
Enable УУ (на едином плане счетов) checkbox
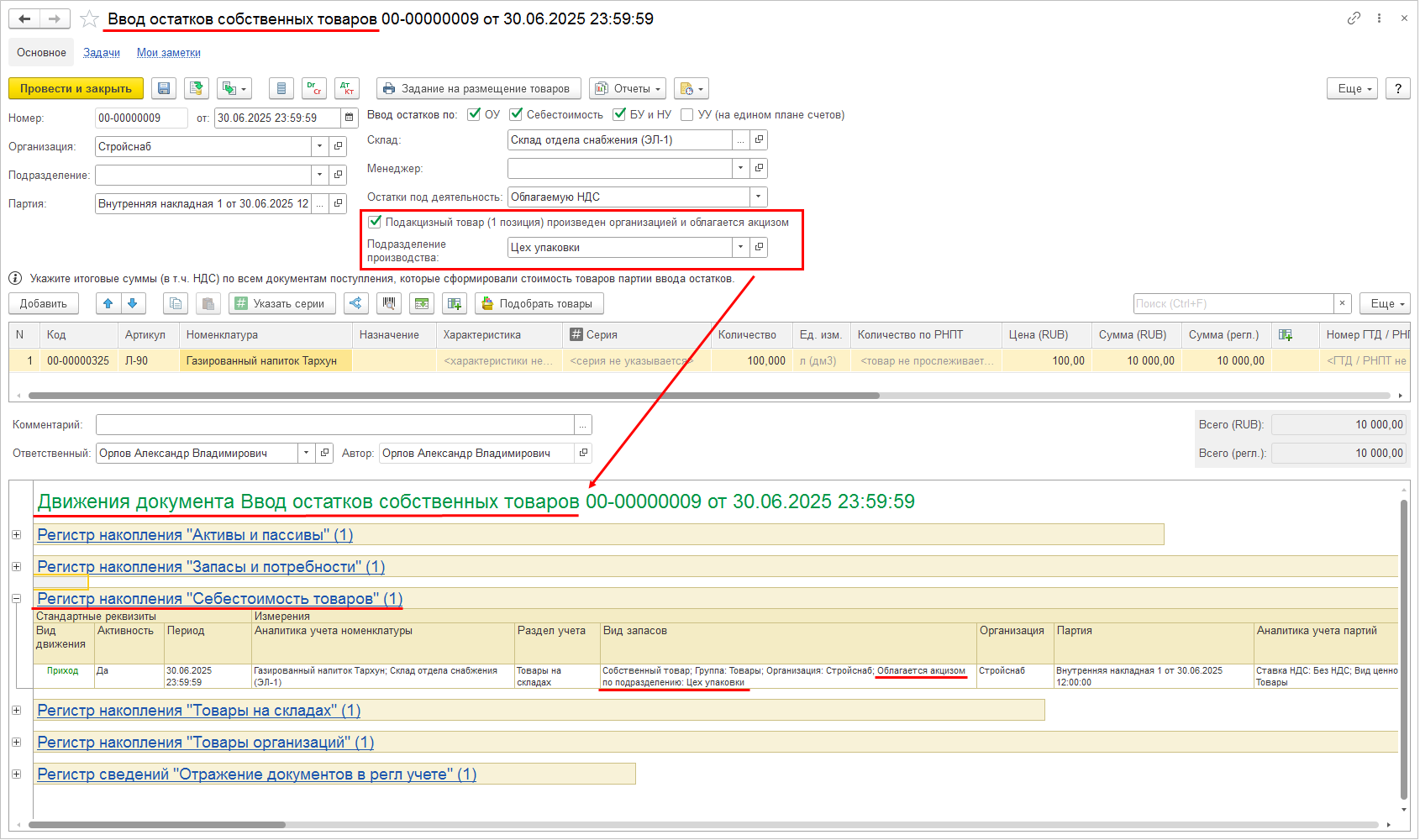[687, 114]
